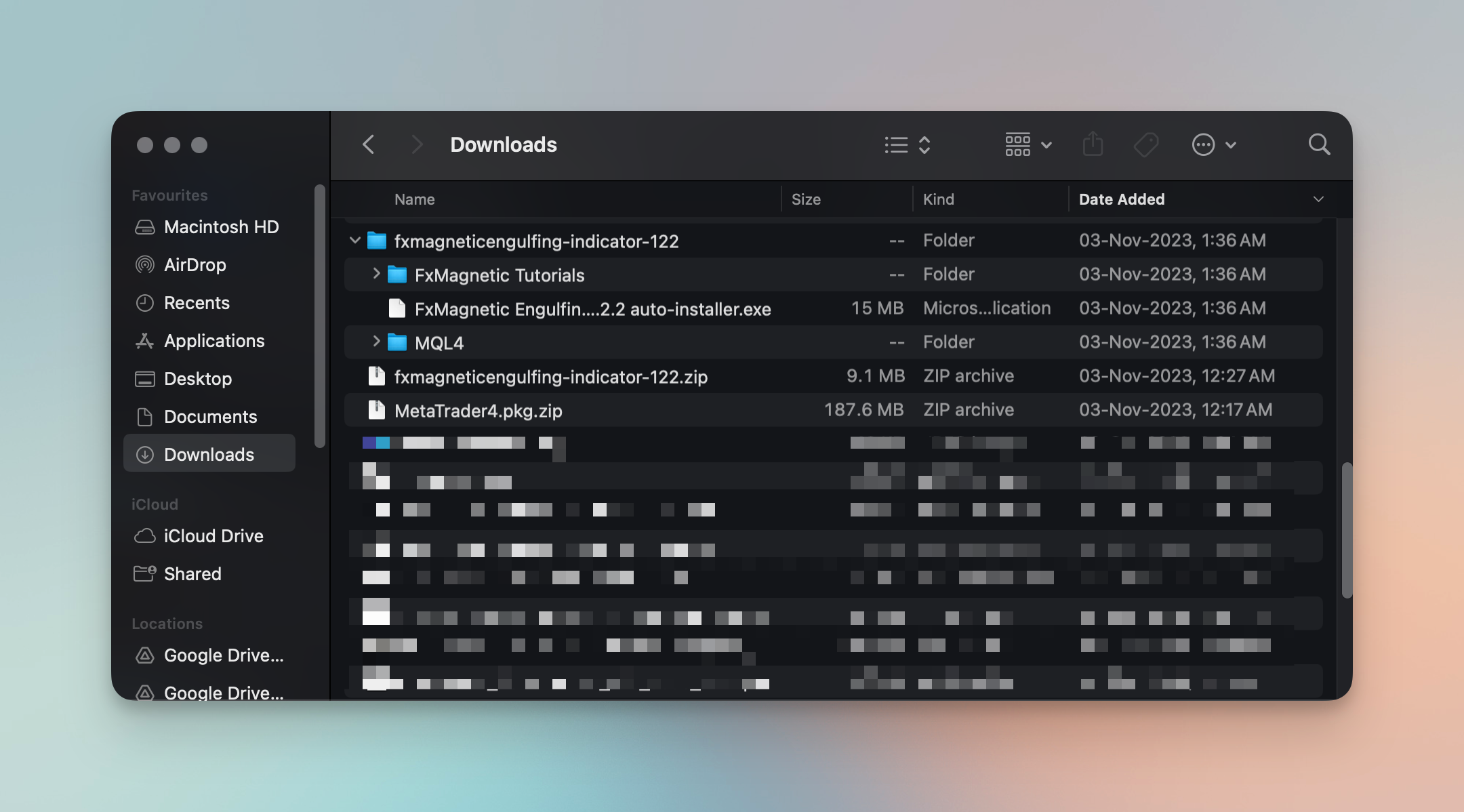
Task: Select Applications in the sidebar
Action: point(213,341)
